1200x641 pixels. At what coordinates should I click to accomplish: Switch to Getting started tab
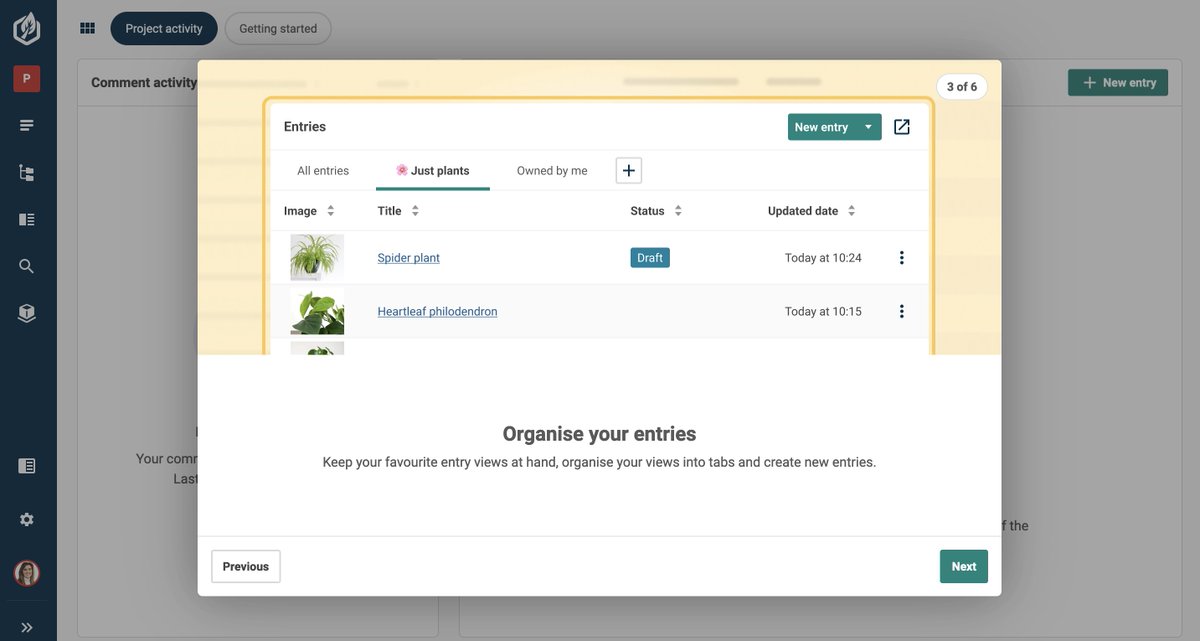(278, 29)
